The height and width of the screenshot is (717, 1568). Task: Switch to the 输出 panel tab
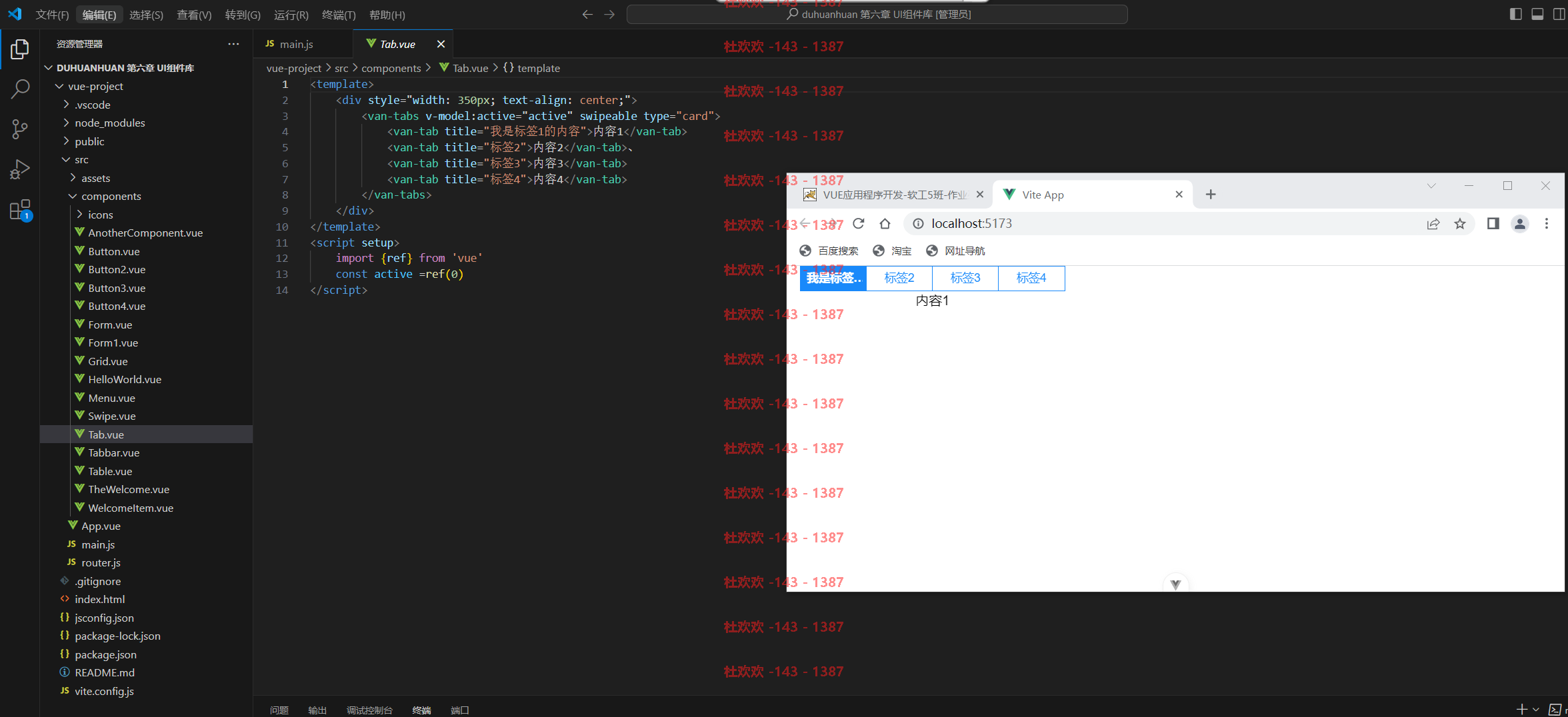(x=317, y=710)
